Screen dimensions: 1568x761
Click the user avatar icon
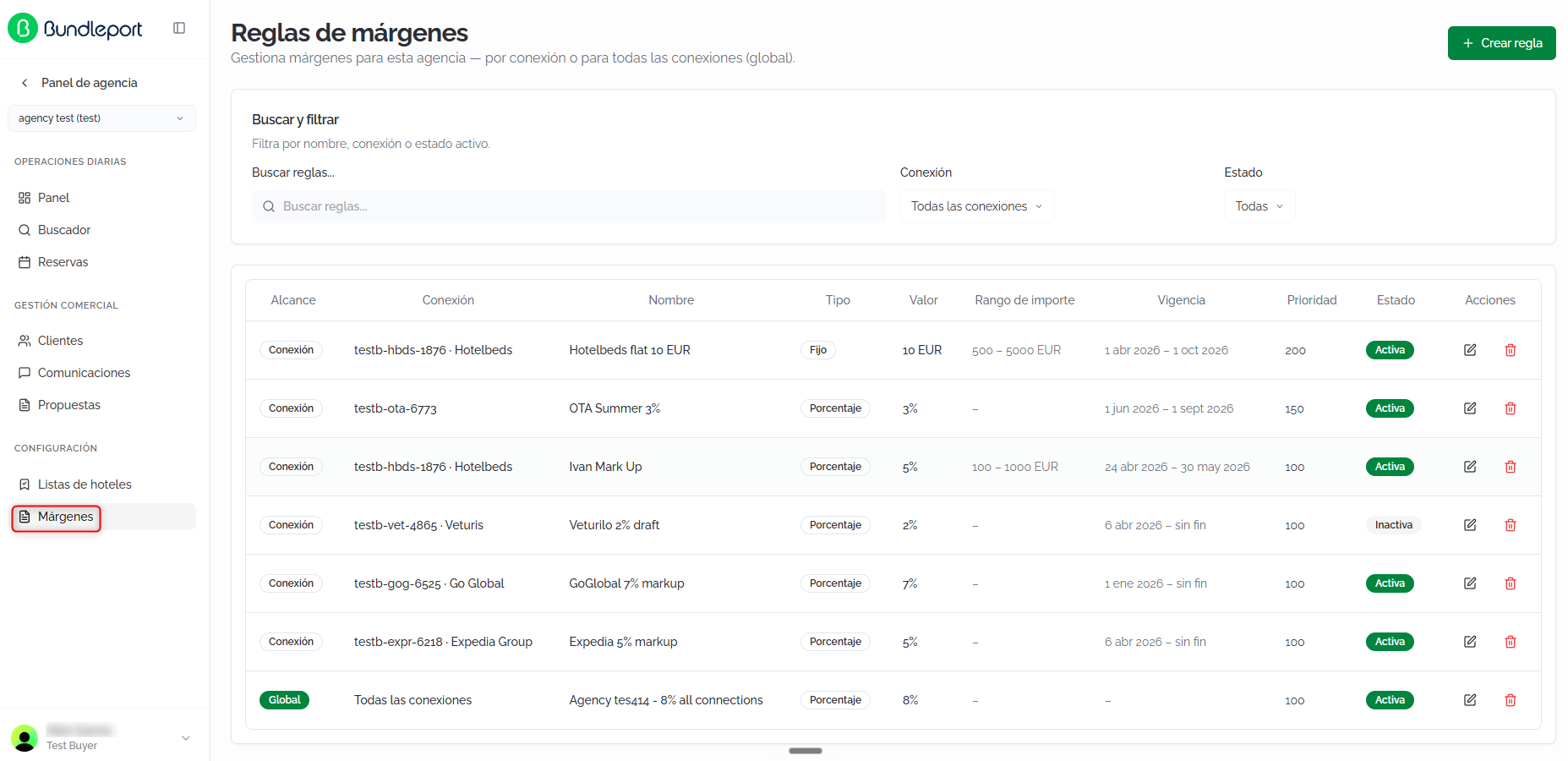(25, 738)
